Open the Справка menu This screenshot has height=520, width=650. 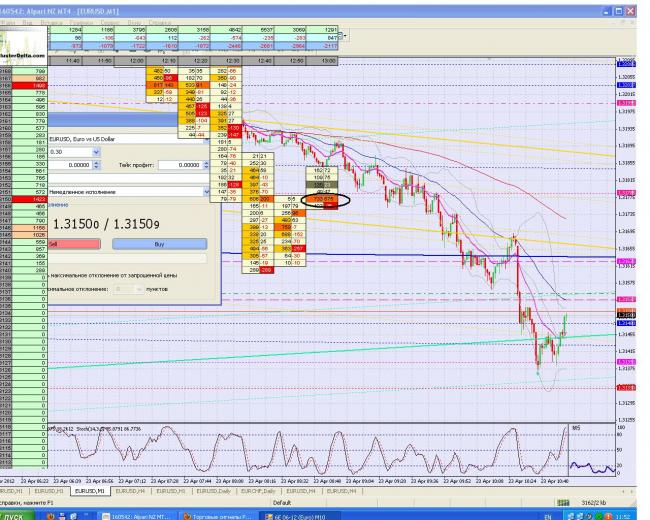coord(159,22)
